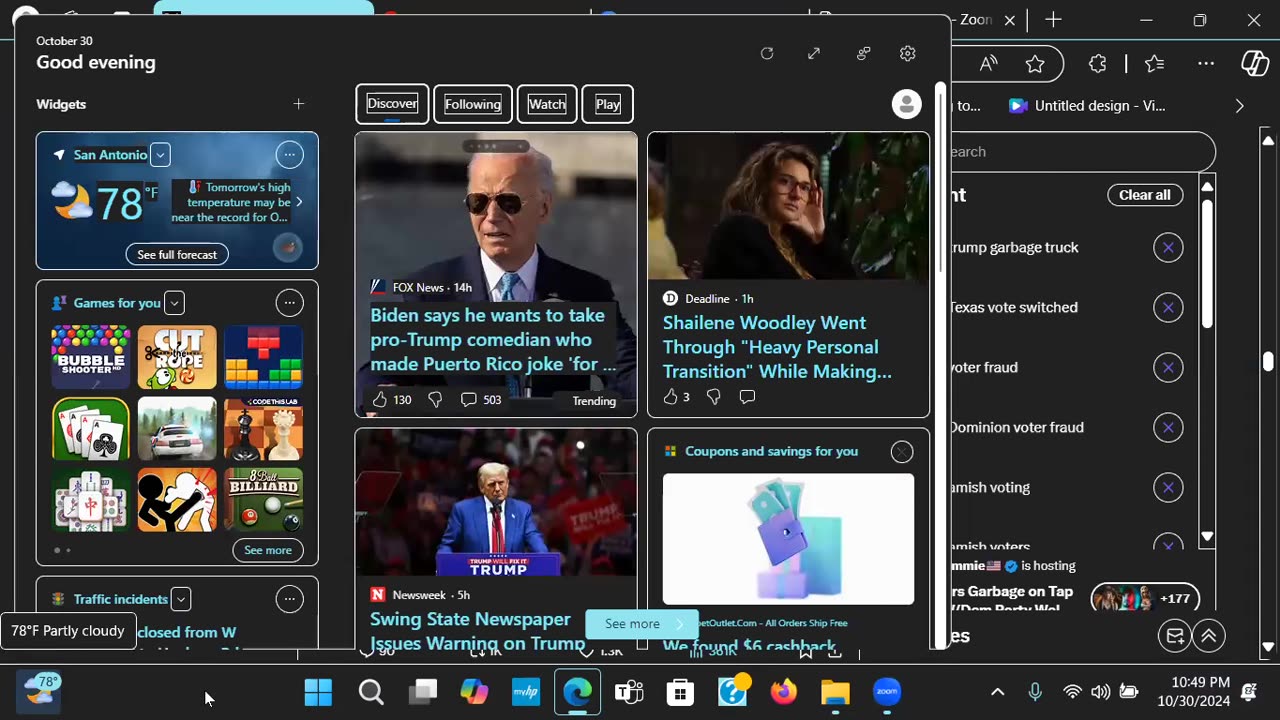Open new message envelope icon
1280x720 pixels.
click(x=1175, y=636)
